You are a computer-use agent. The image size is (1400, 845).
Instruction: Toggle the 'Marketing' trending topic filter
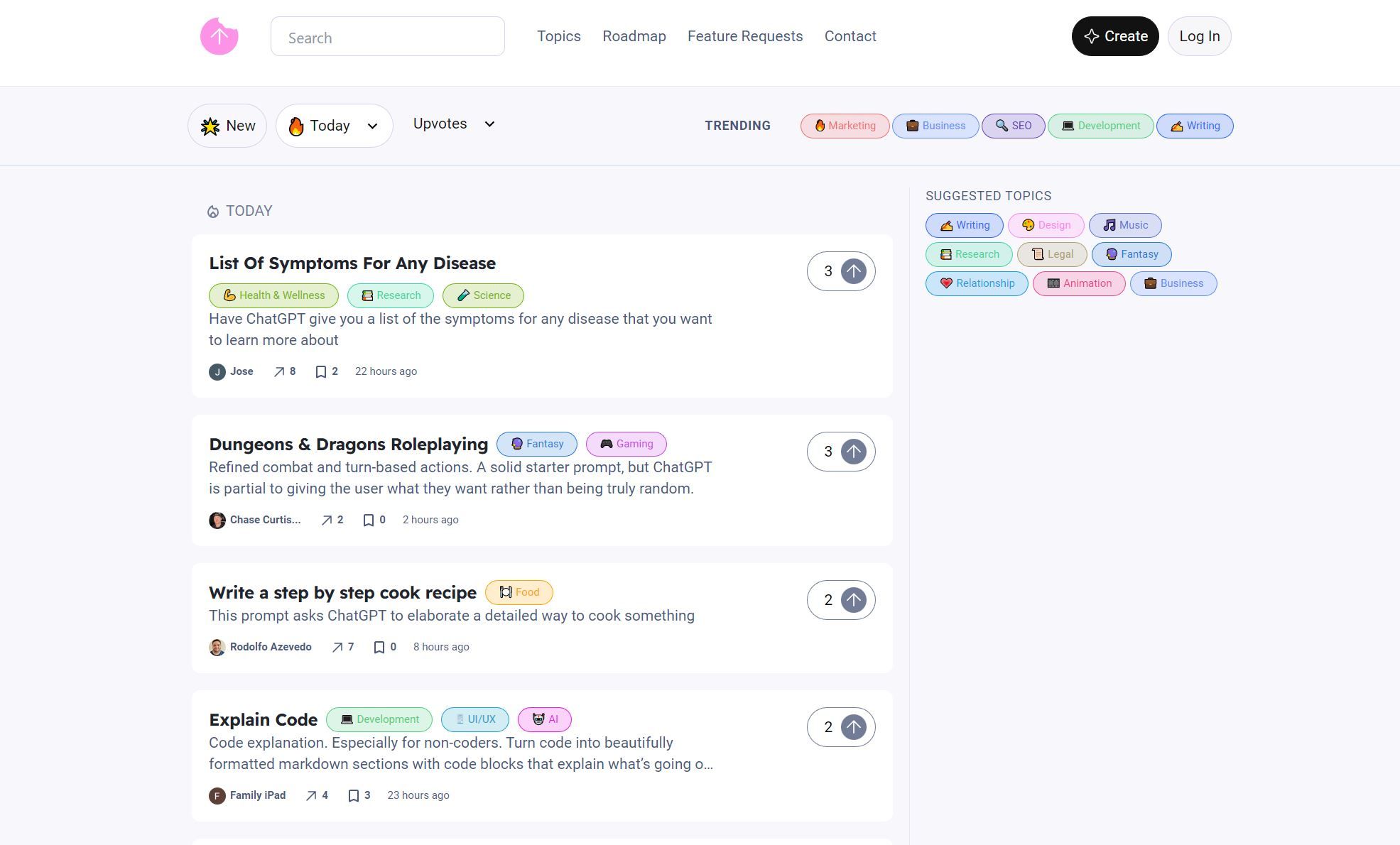(843, 125)
